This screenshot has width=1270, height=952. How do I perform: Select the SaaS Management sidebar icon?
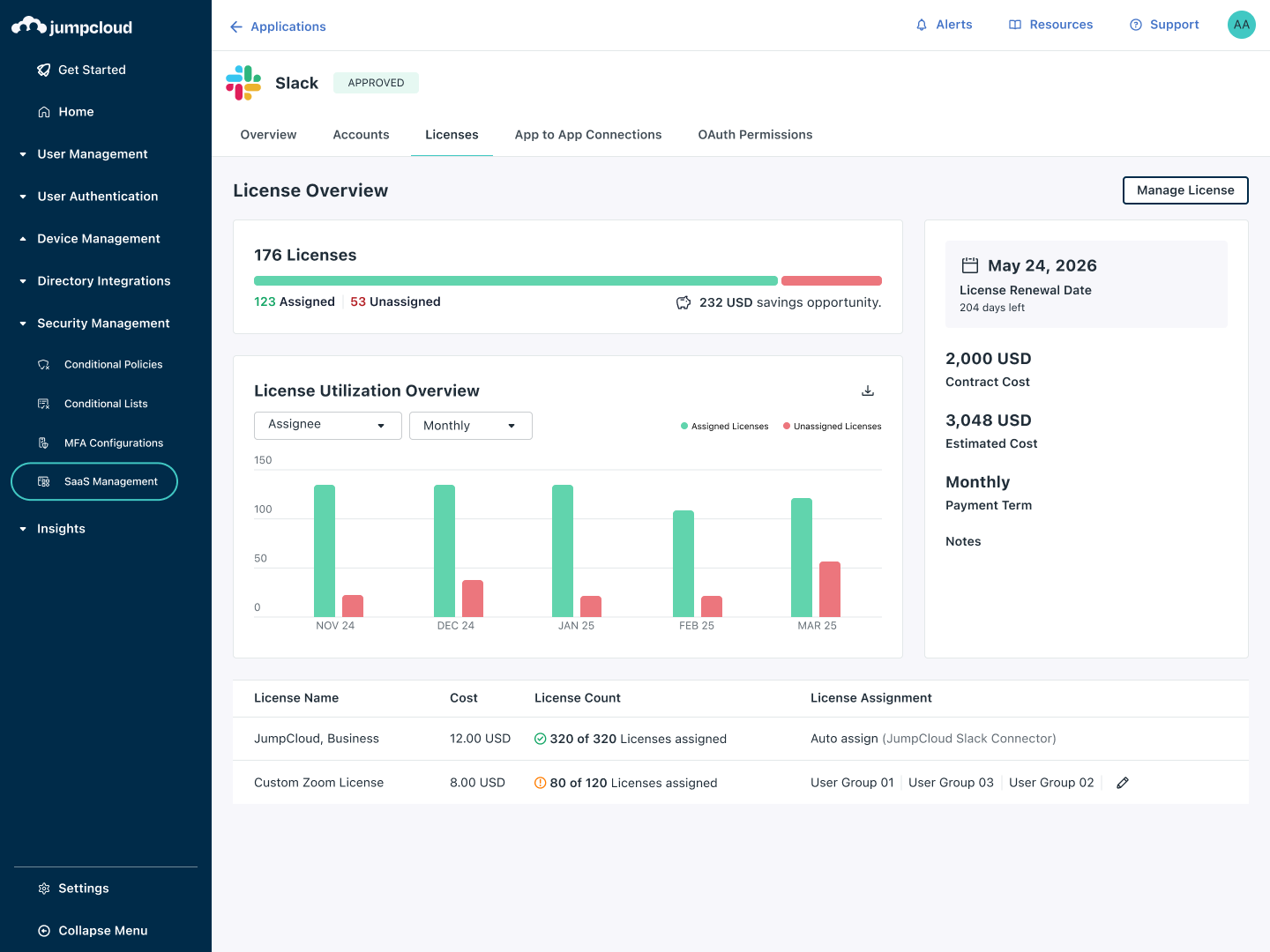point(43,481)
